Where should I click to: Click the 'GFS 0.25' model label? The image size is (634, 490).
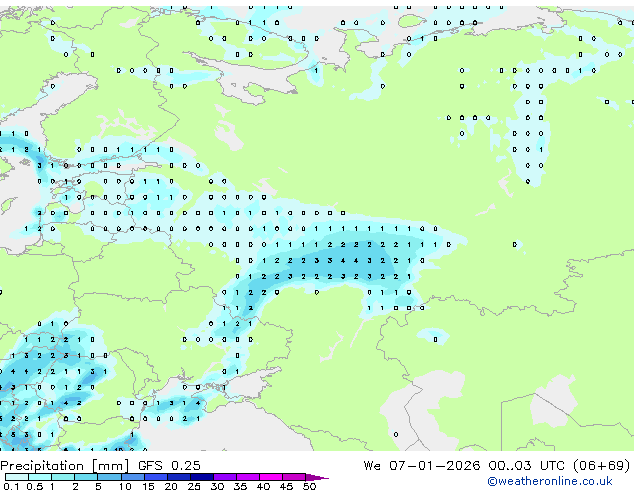[x=169, y=466]
